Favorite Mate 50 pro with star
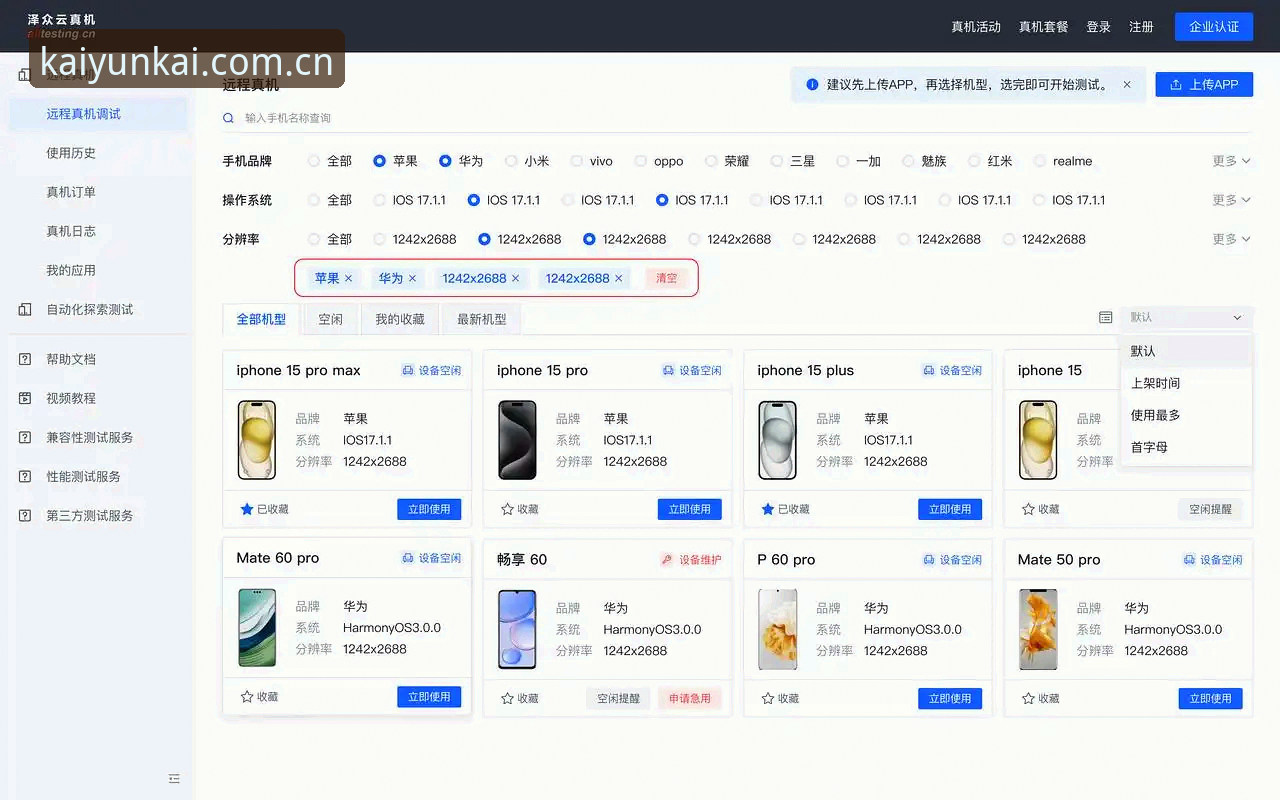 1028,698
